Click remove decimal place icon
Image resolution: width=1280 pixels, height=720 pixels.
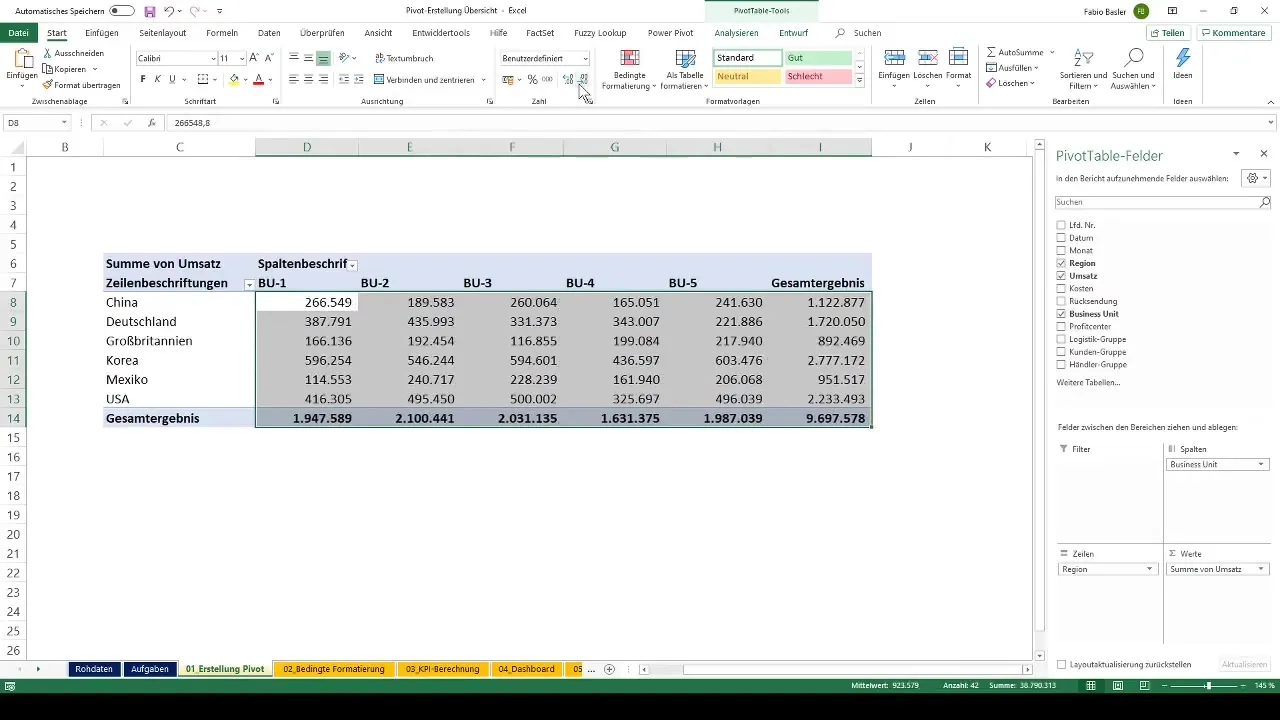coord(583,79)
